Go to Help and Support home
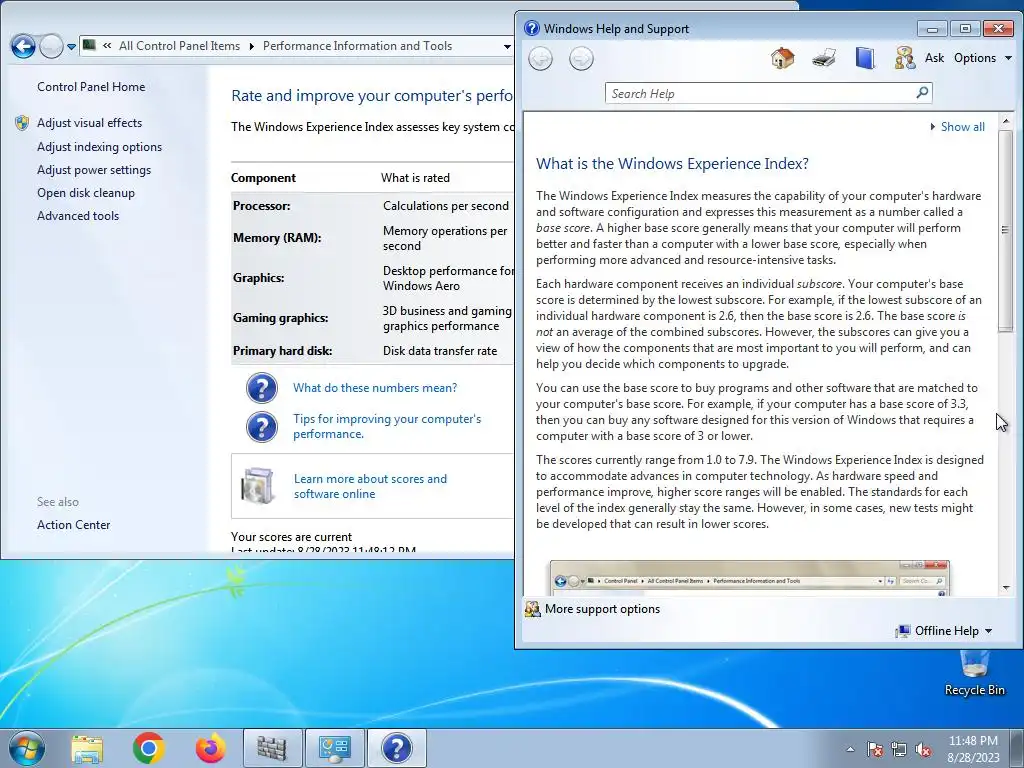Image resolution: width=1024 pixels, height=768 pixels. coord(782,58)
